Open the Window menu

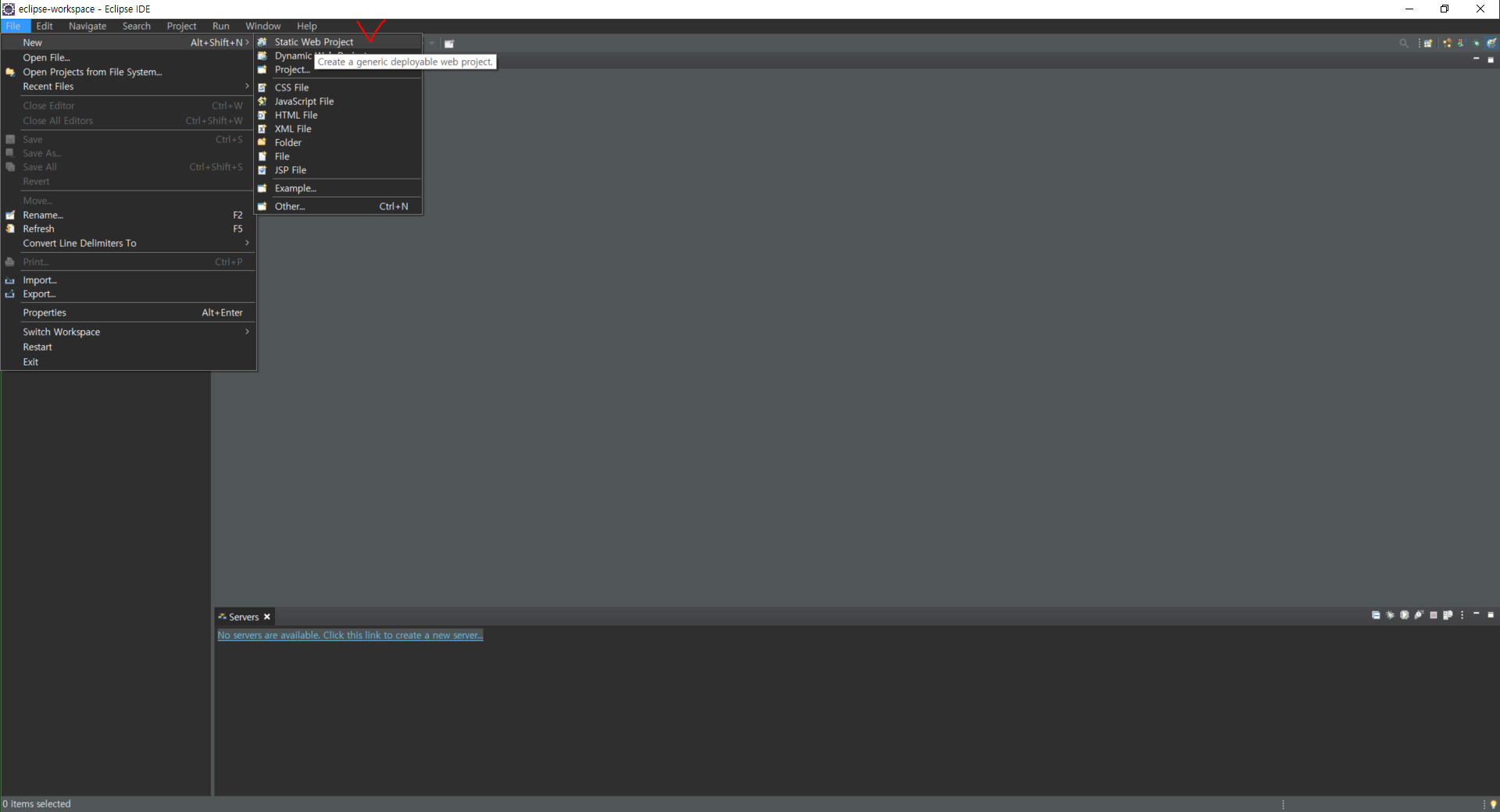(263, 26)
